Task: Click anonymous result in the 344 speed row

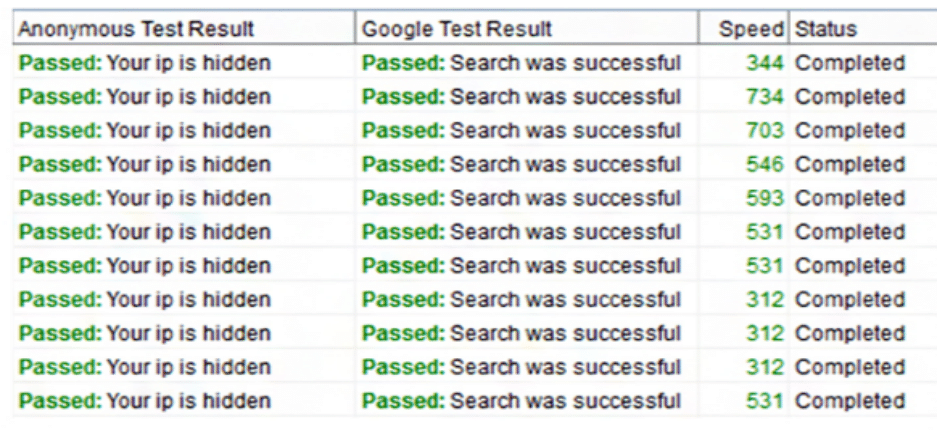Action: point(145,63)
